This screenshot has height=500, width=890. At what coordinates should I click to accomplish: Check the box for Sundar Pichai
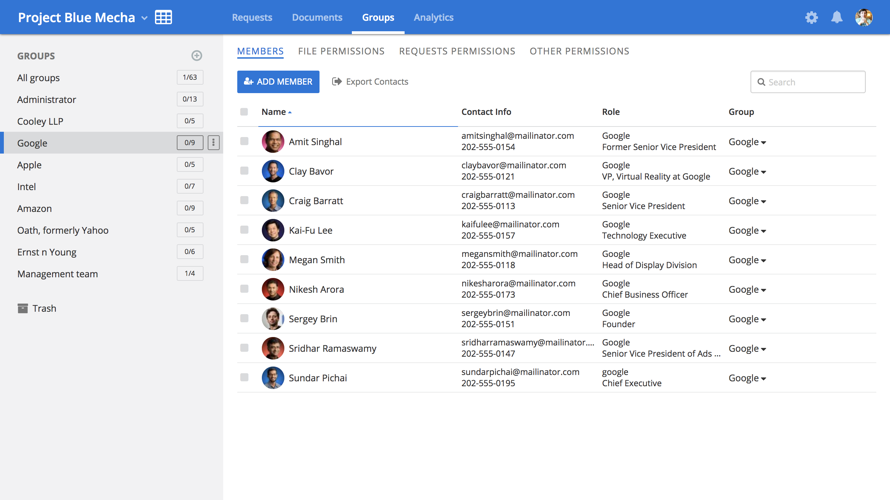[x=244, y=377]
